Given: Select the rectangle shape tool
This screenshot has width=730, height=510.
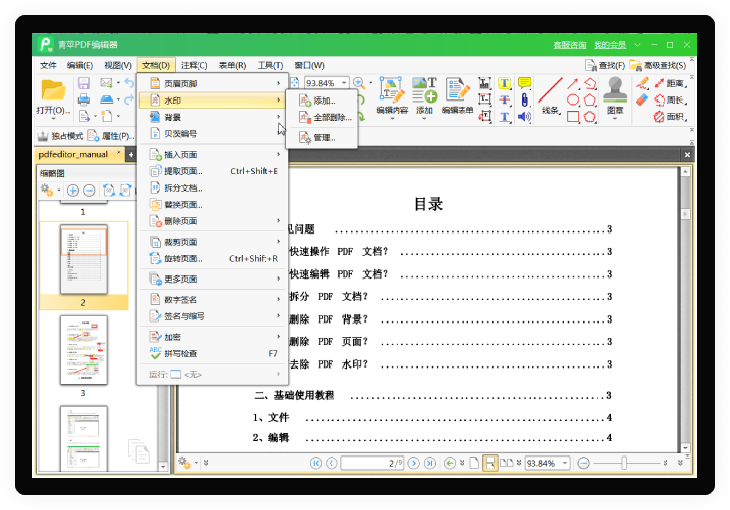Looking at the screenshot, I should tap(573, 116).
